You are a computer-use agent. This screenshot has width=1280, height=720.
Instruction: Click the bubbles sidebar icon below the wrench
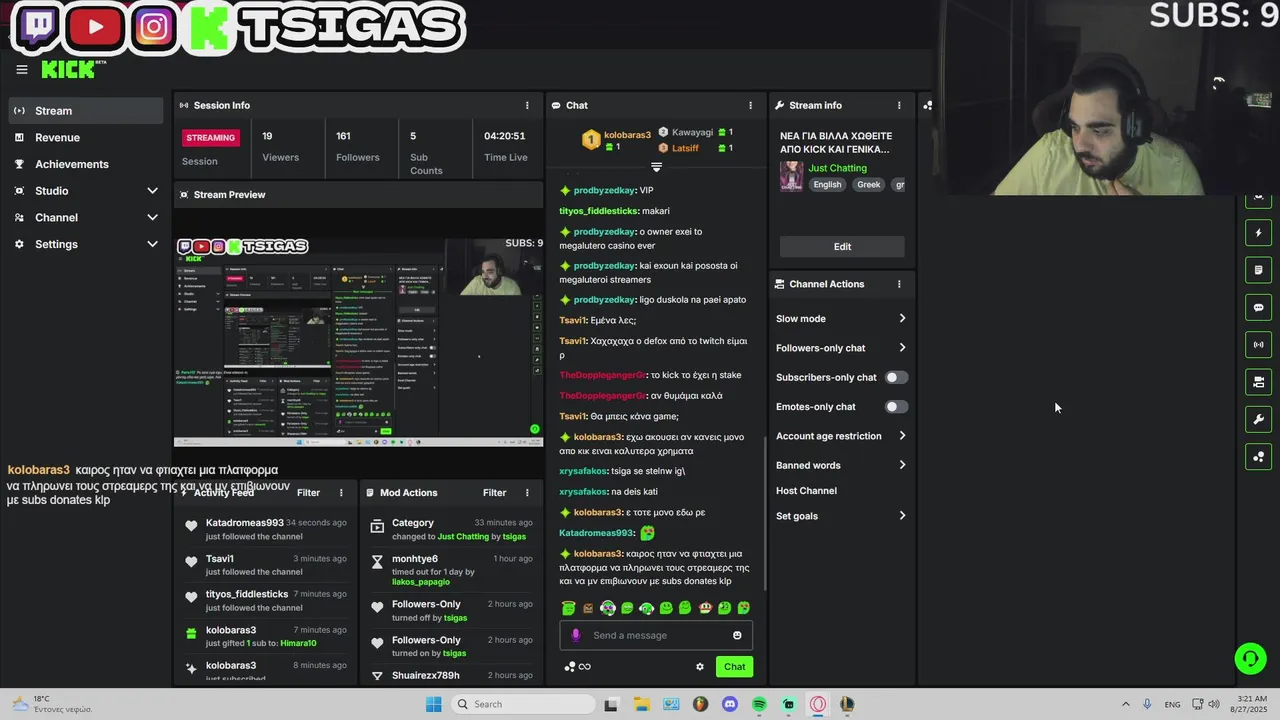[1258, 457]
